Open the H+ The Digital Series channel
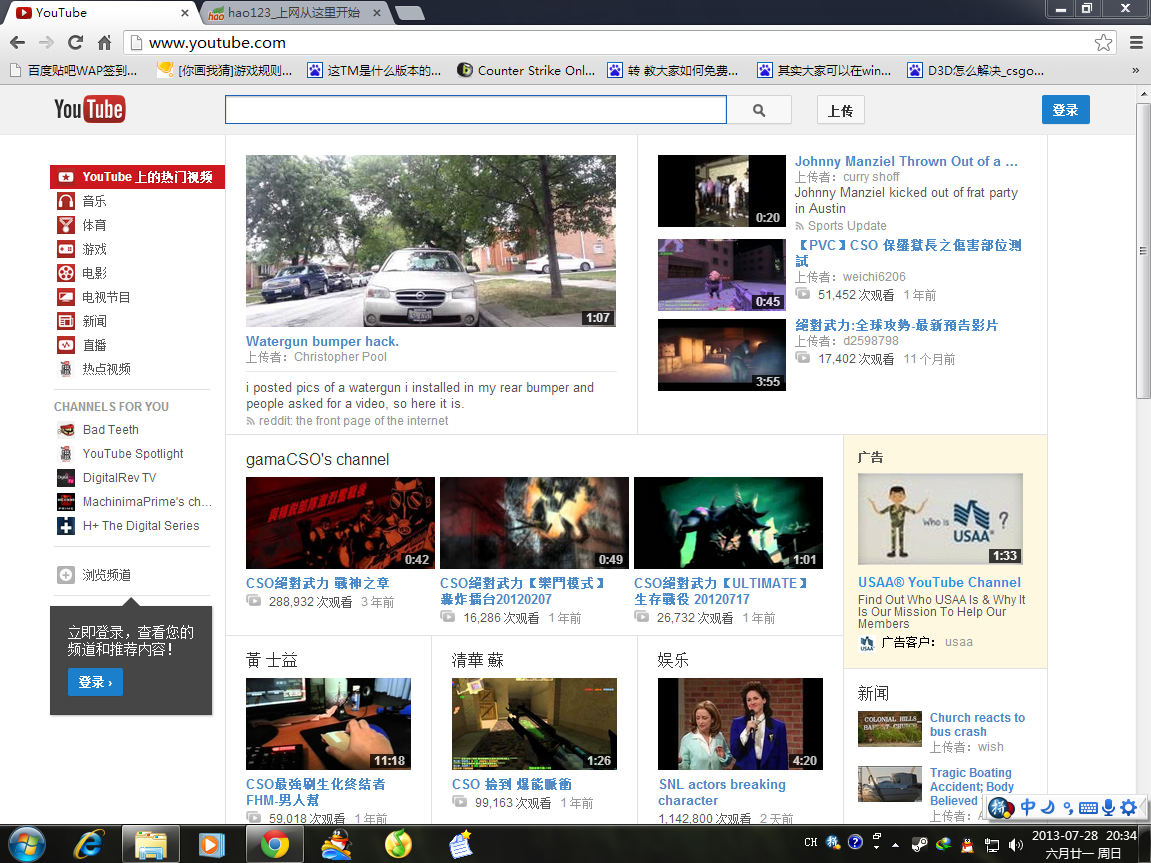Image resolution: width=1151 pixels, height=863 pixels. click(140, 525)
